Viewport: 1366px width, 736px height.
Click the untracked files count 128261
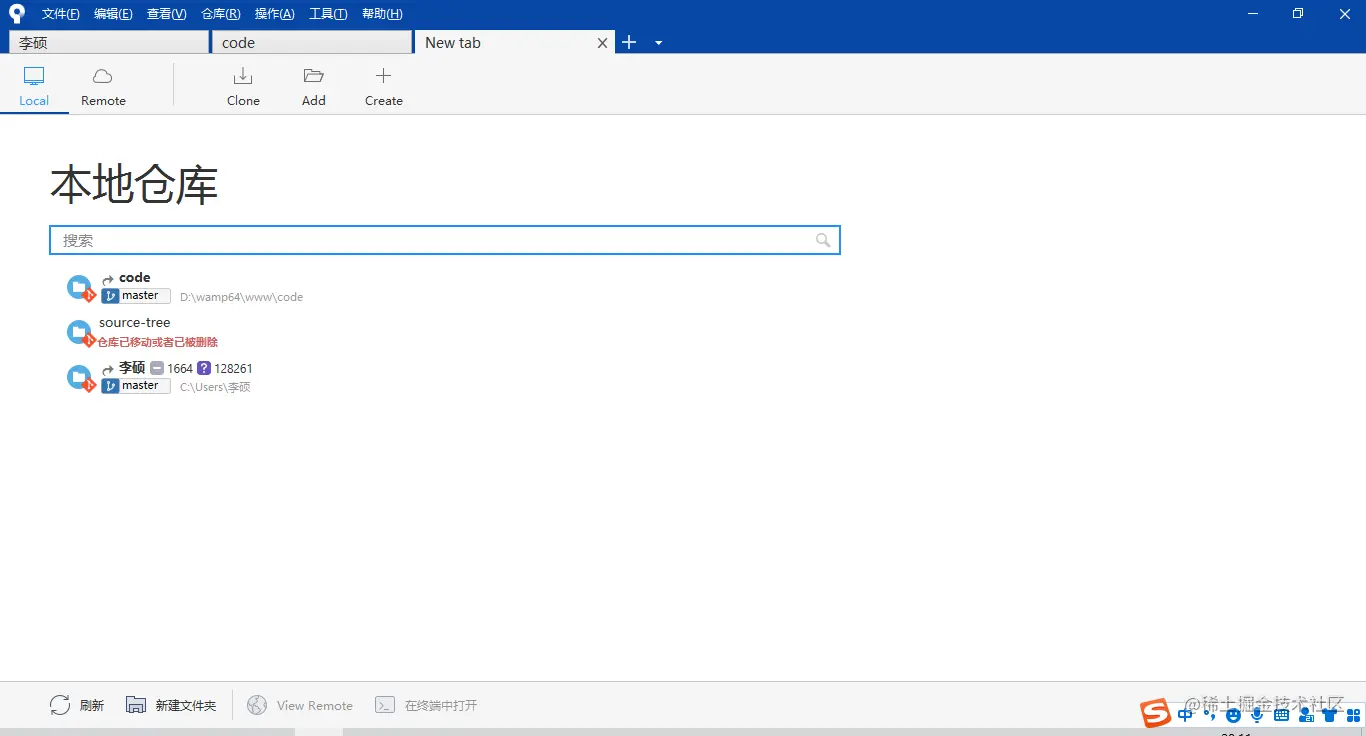click(x=233, y=369)
